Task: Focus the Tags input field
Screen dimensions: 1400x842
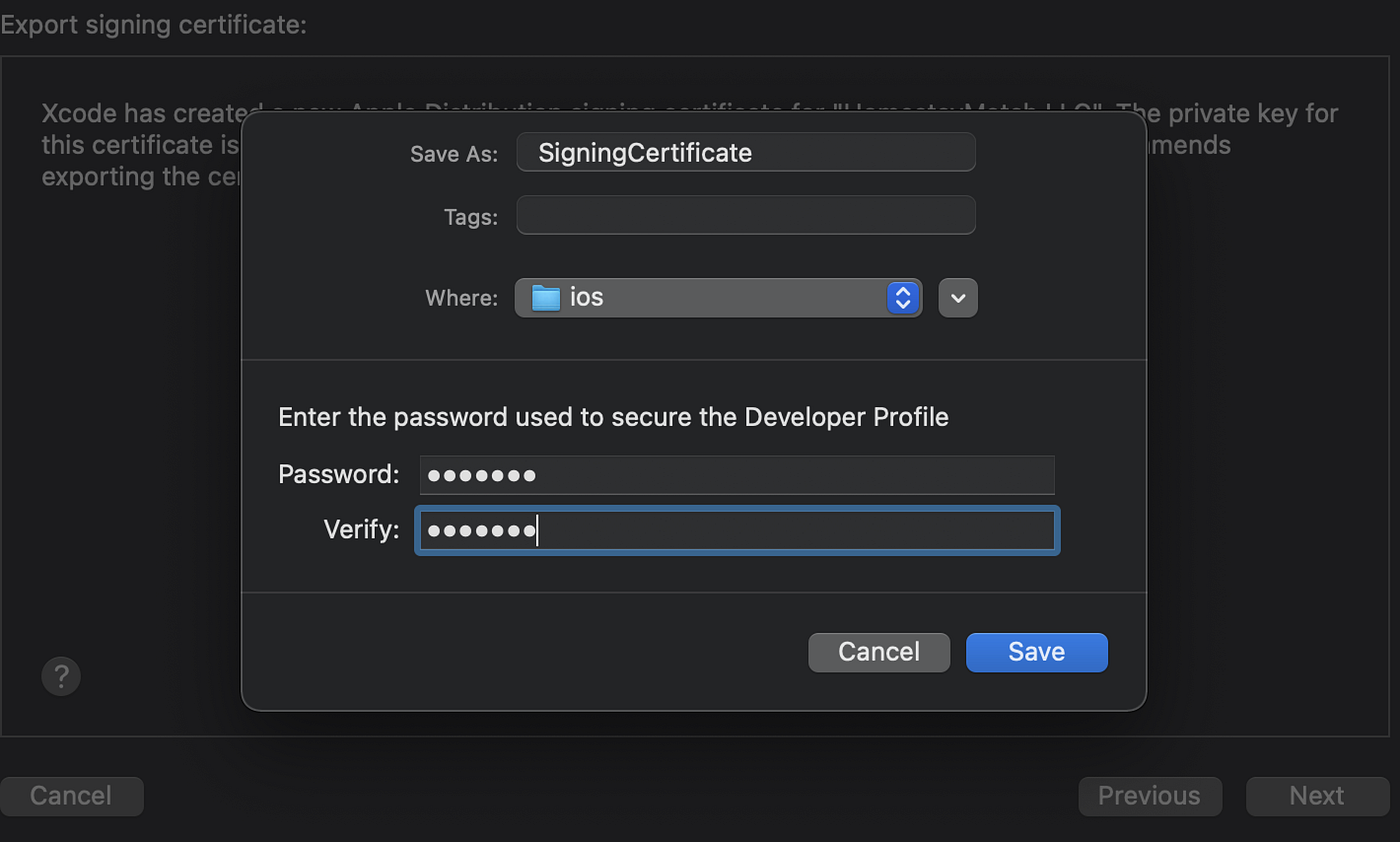Action: [x=745, y=215]
